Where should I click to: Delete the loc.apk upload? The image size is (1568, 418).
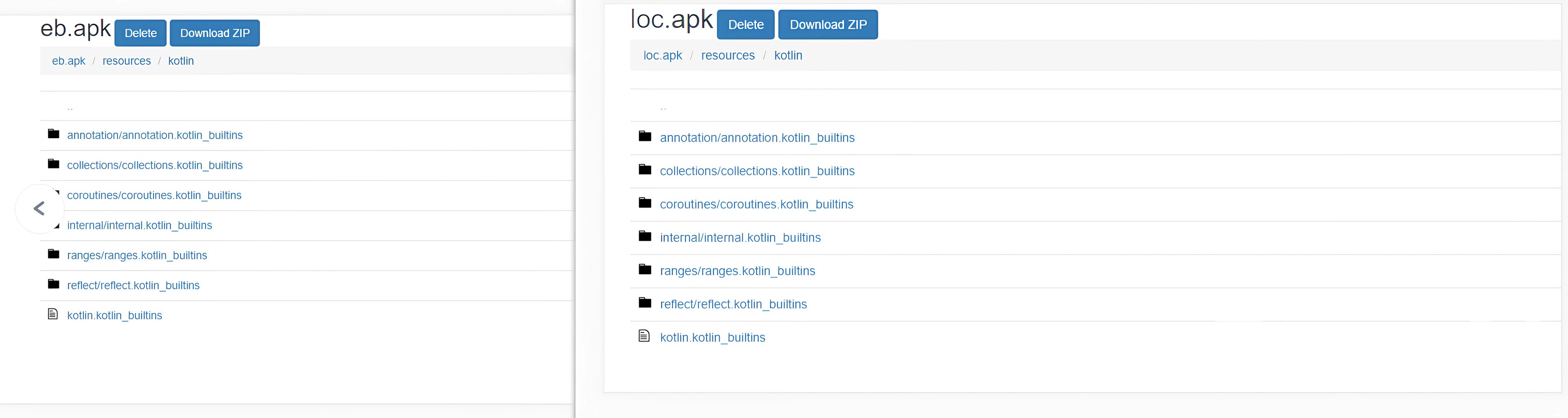click(x=746, y=25)
